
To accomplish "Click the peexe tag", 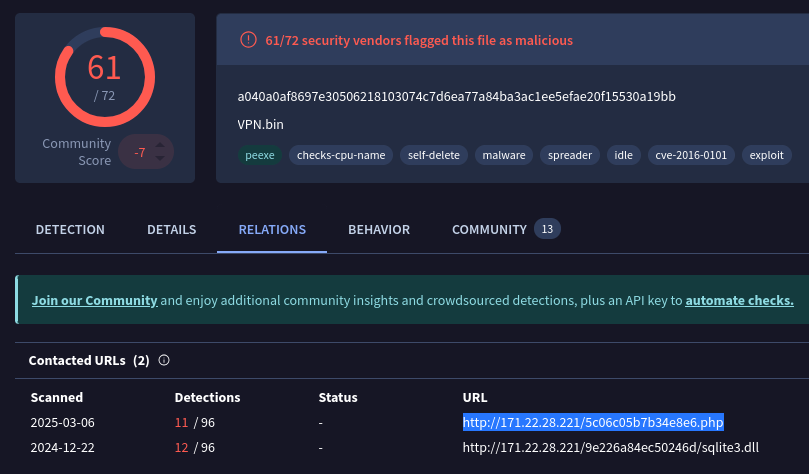I will 259,155.
